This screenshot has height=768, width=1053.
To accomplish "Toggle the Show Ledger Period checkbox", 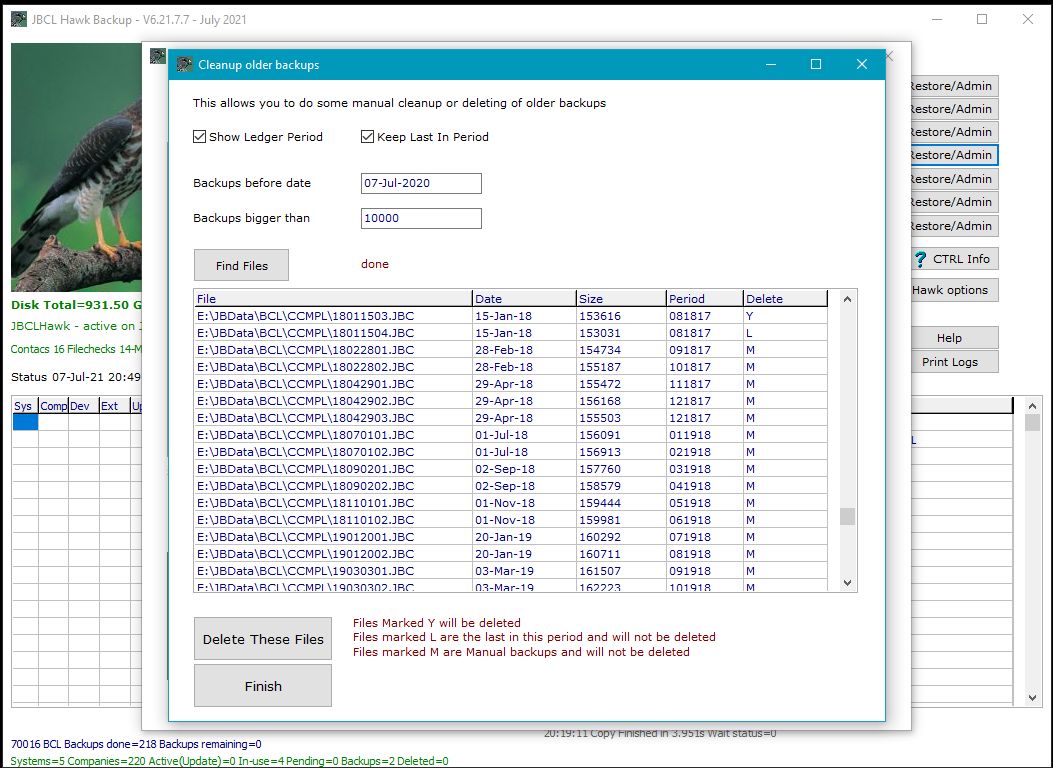I will click(200, 137).
